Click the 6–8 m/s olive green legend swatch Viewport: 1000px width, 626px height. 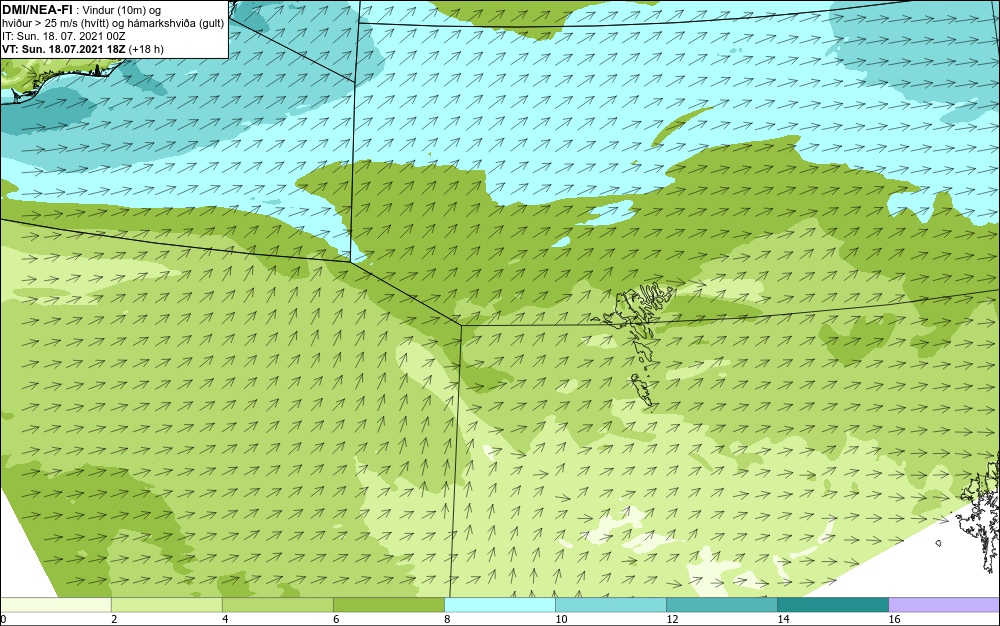pyautogui.click(x=388, y=604)
